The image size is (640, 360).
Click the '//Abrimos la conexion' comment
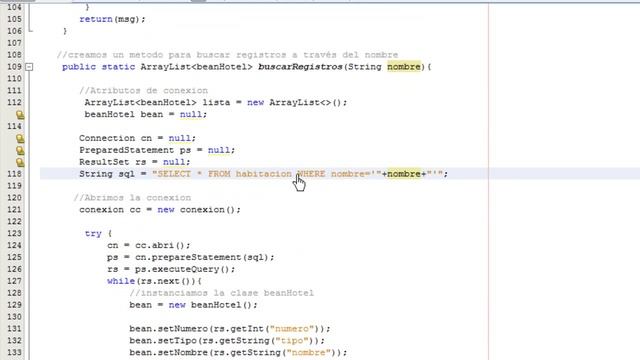132,198
